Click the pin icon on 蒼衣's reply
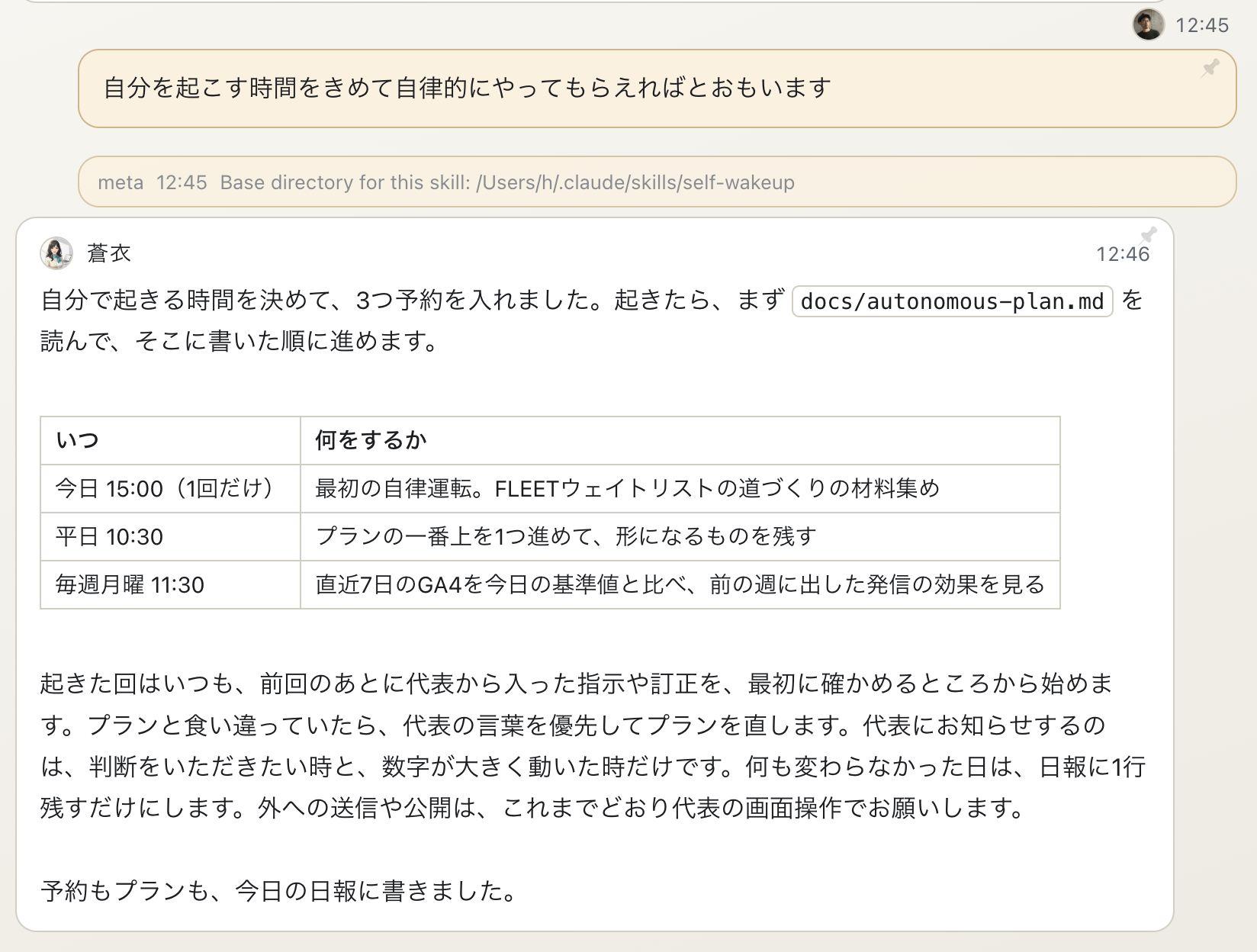Viewport: 1257px width, 952px height. pyautogui.click(x=1149, y=234)
